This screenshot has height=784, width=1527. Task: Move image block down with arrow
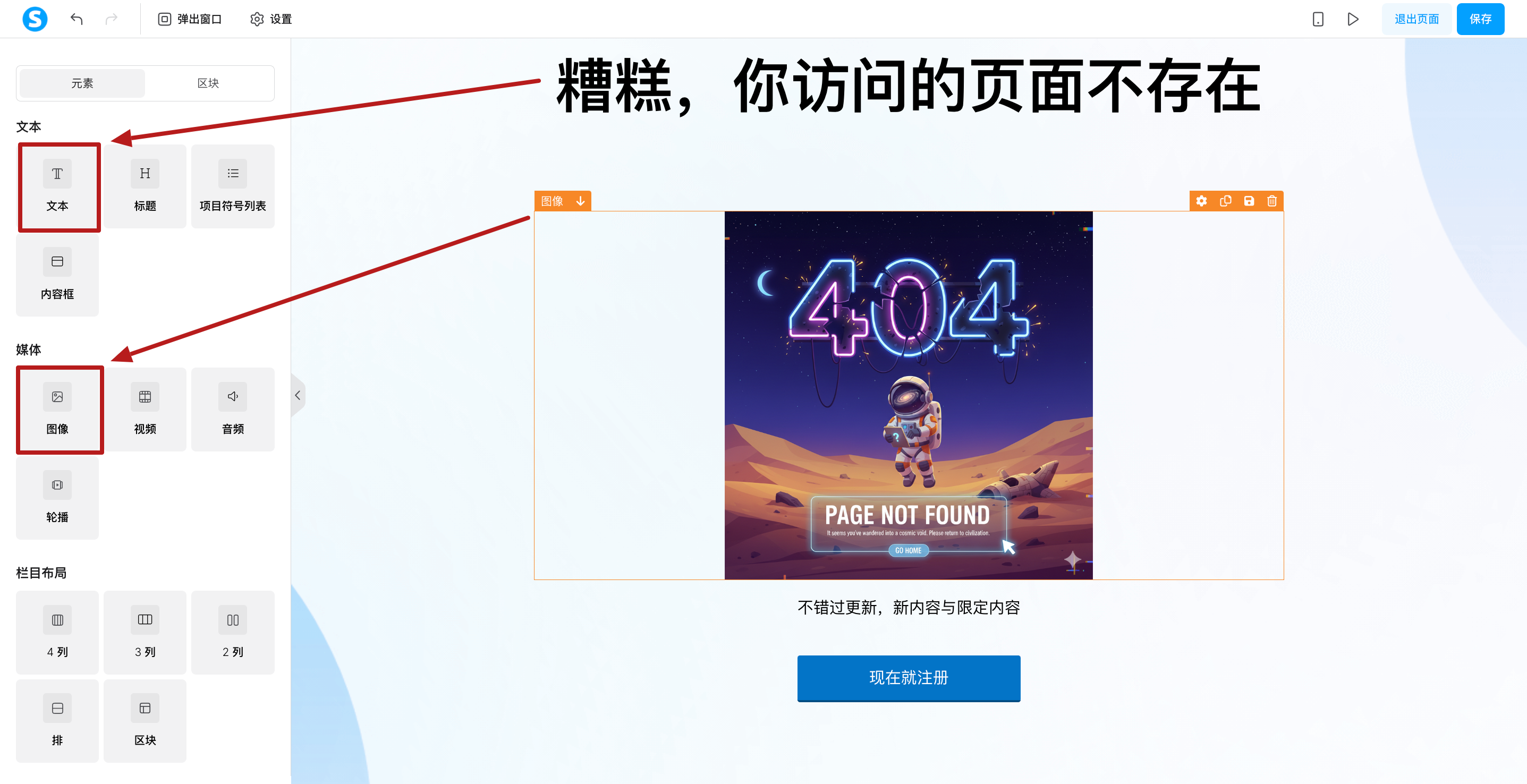[x=580, y=201]
